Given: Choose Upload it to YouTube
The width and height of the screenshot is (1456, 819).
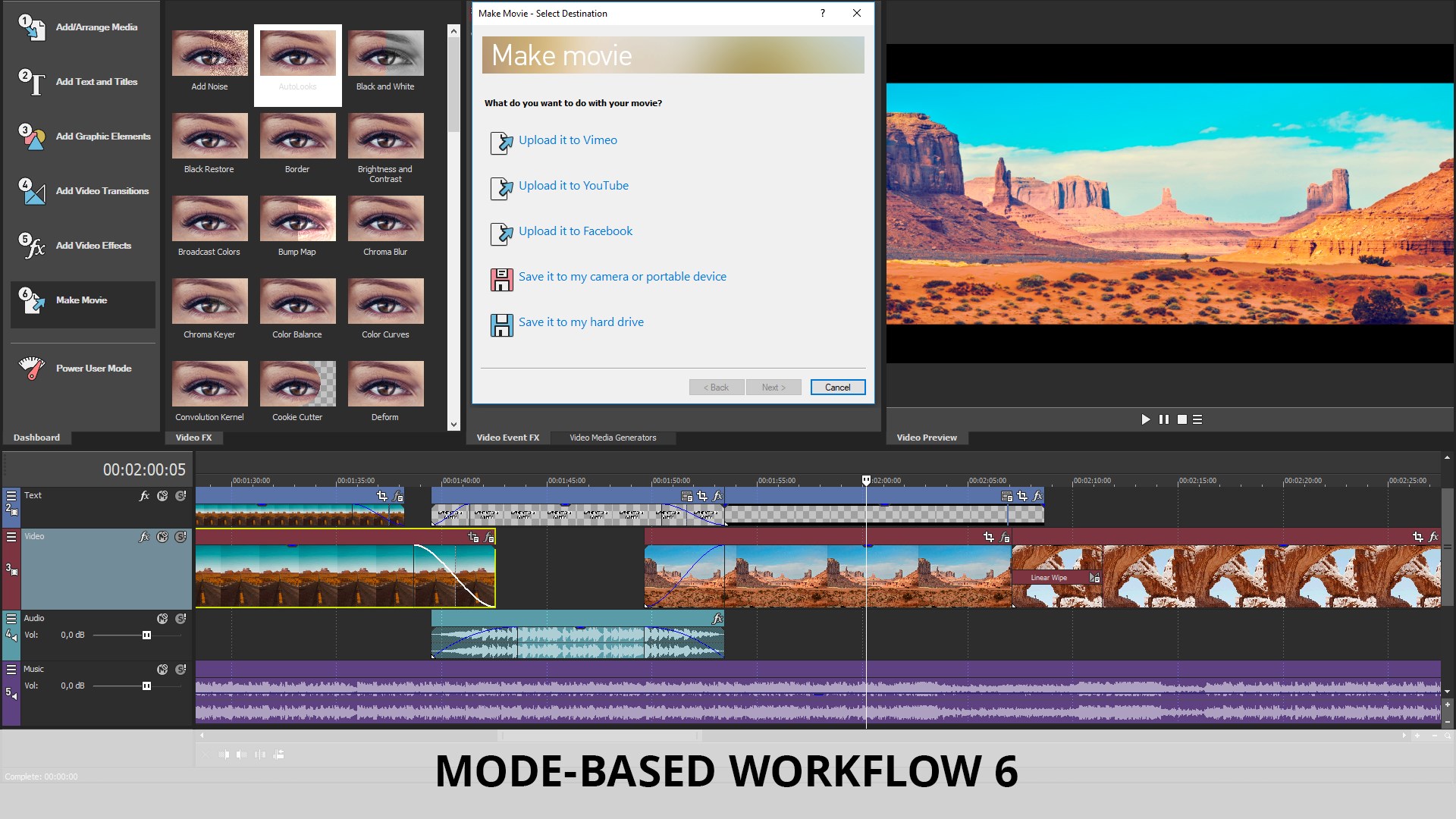Looking at the screenshot, I should click(x=573, y=186).
